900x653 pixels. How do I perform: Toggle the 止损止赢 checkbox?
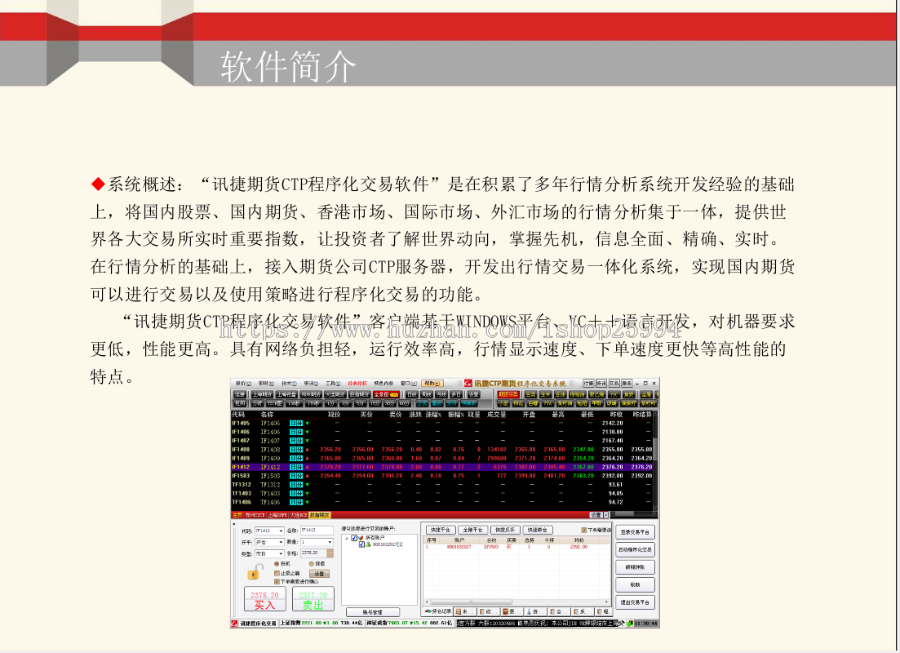click(277, 573)
